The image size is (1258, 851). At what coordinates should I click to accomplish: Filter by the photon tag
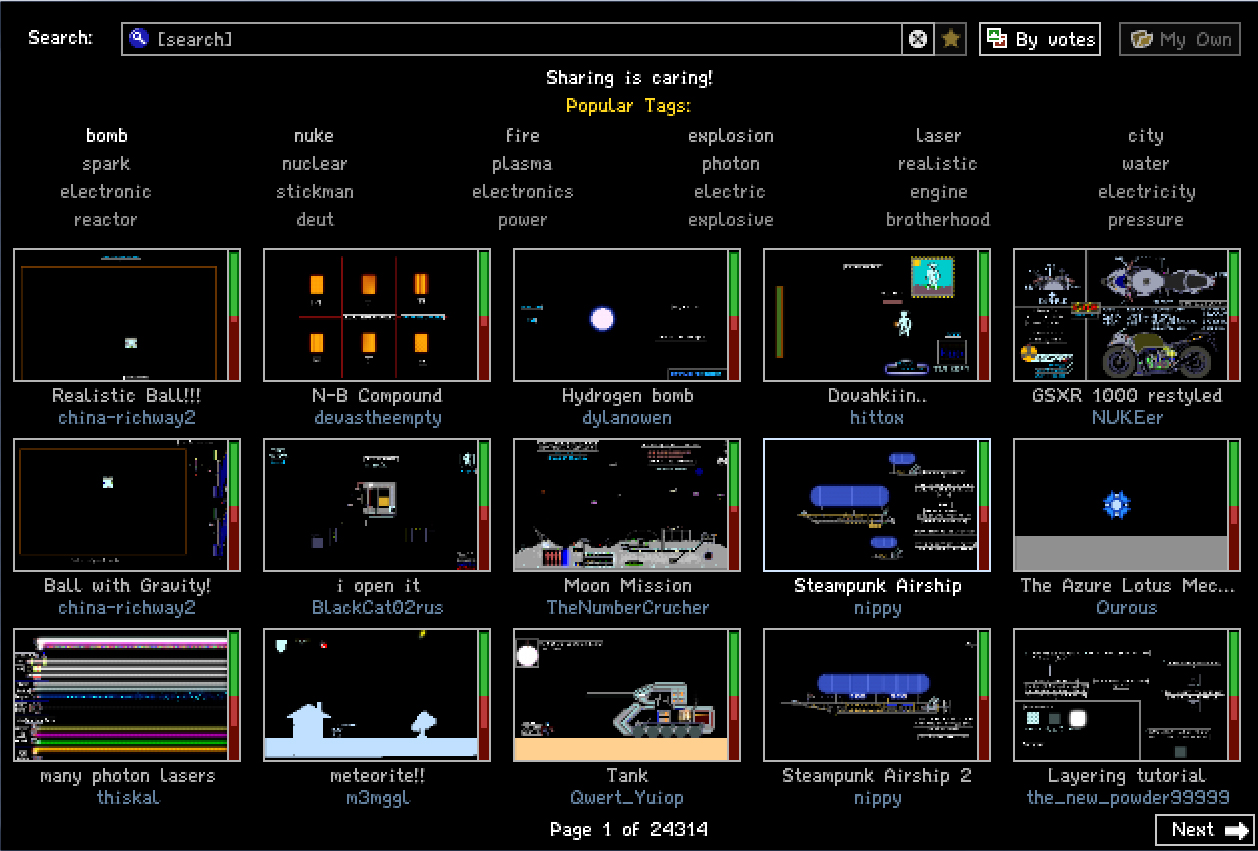click(x=730, y=164)
